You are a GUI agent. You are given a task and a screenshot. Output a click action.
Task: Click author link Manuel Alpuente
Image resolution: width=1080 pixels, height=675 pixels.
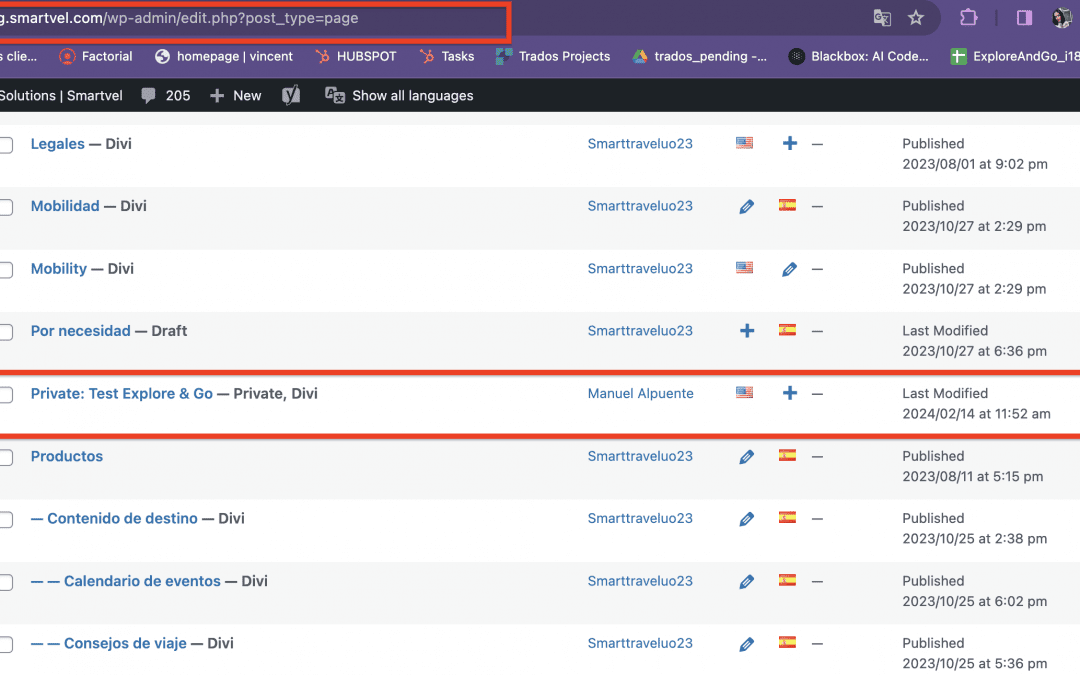click(640, 394)
